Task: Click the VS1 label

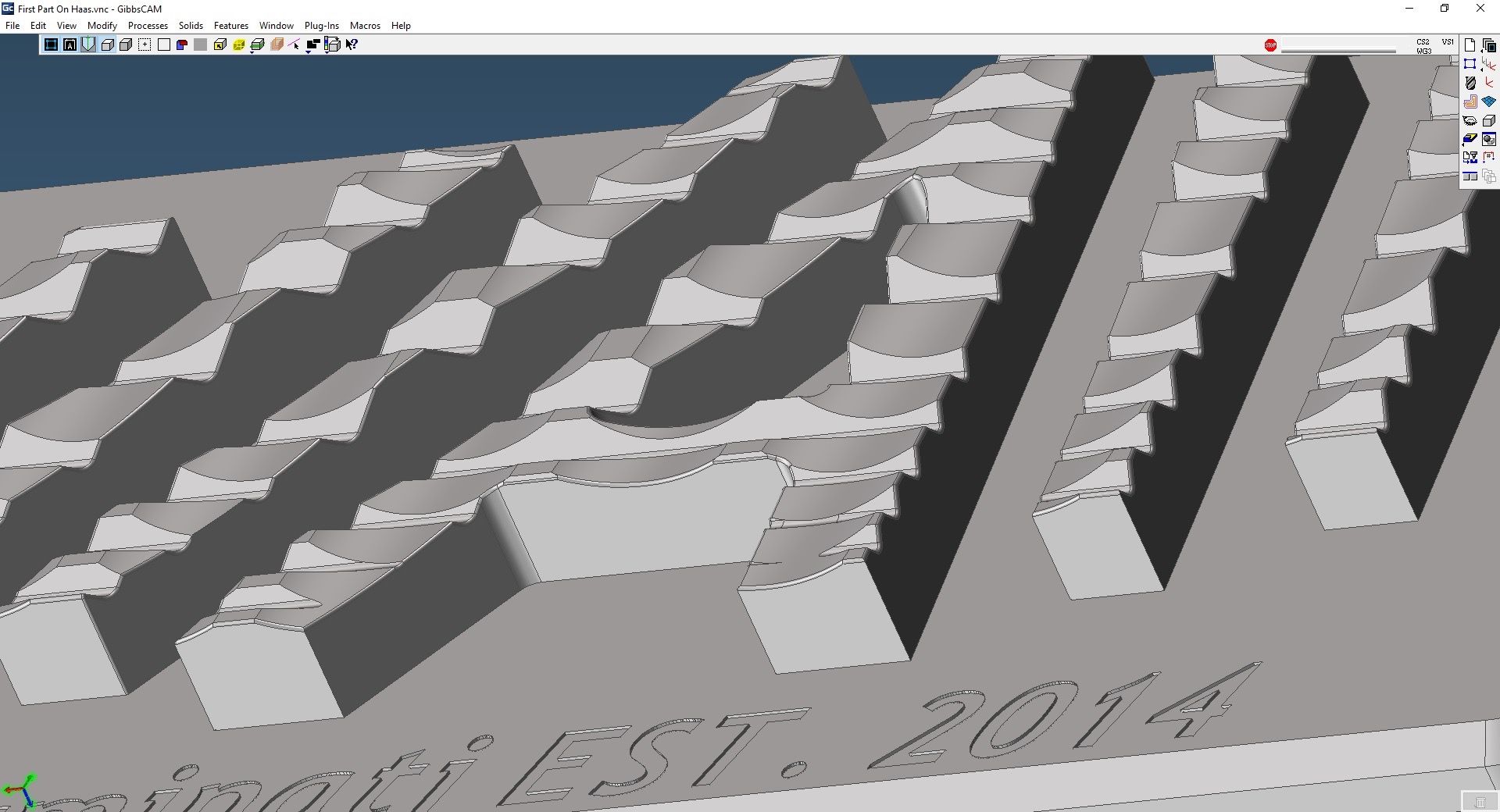Action: (x=1448, y=42)
